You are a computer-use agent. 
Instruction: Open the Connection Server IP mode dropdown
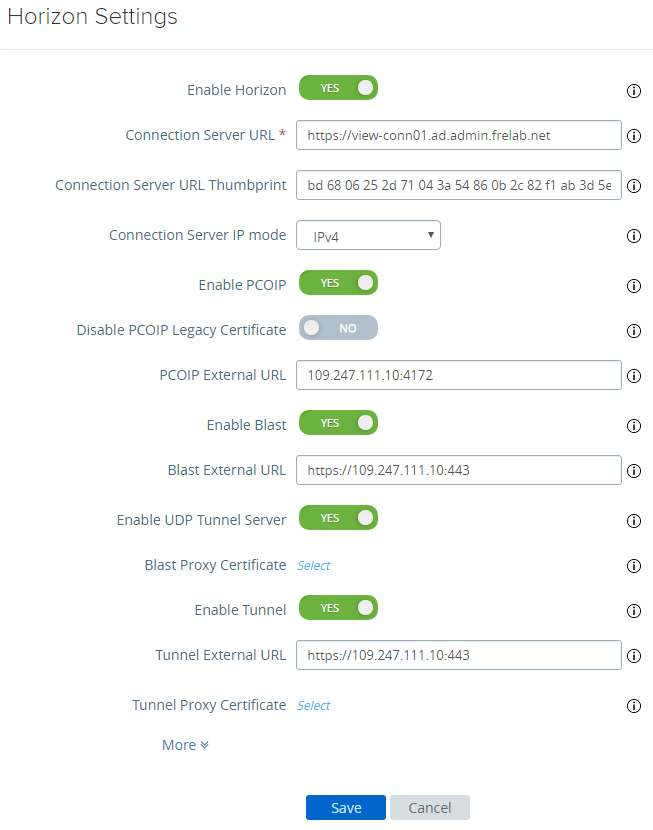pos(368,235)
